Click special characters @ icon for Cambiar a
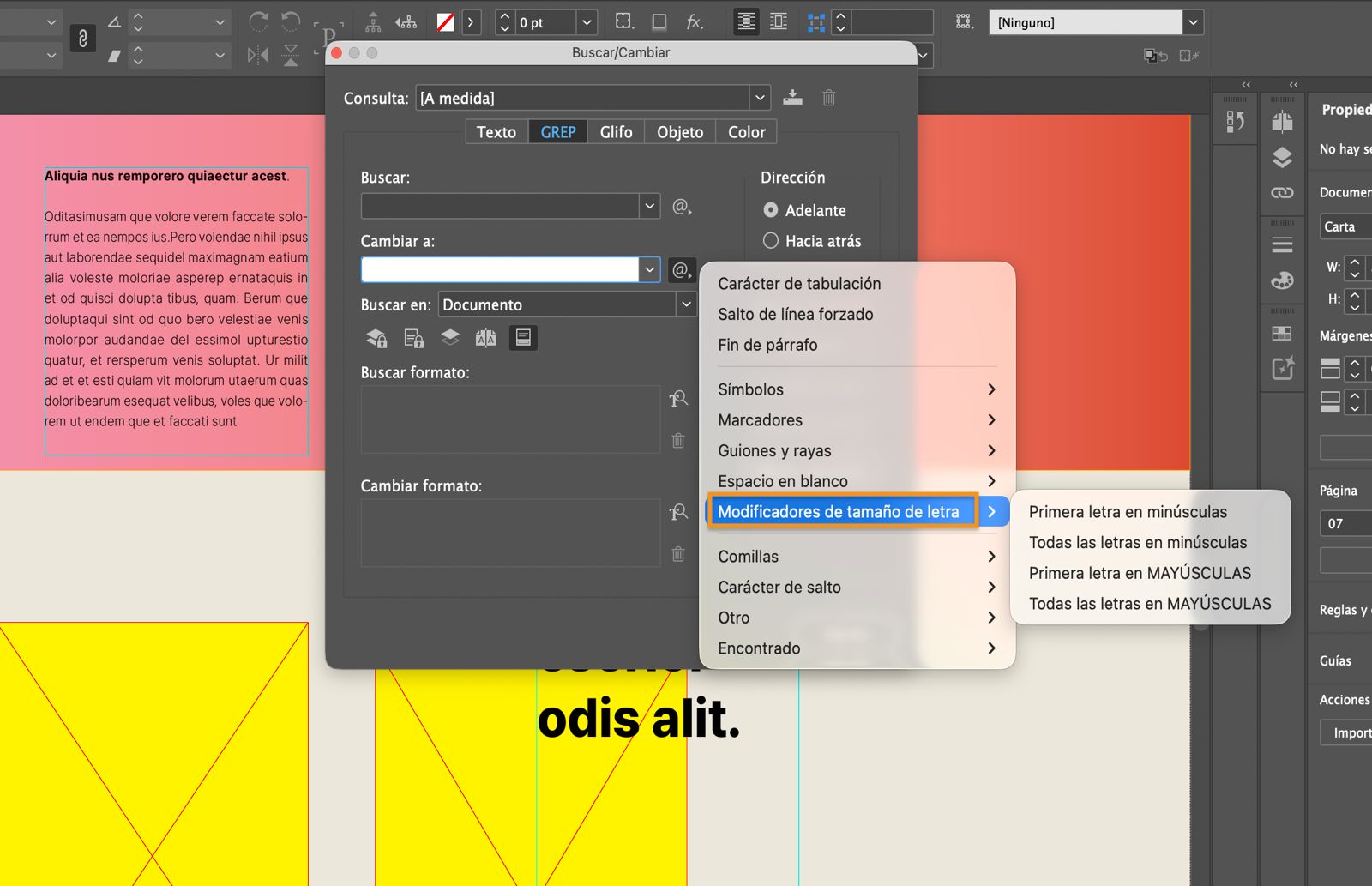 click(682, 270)
